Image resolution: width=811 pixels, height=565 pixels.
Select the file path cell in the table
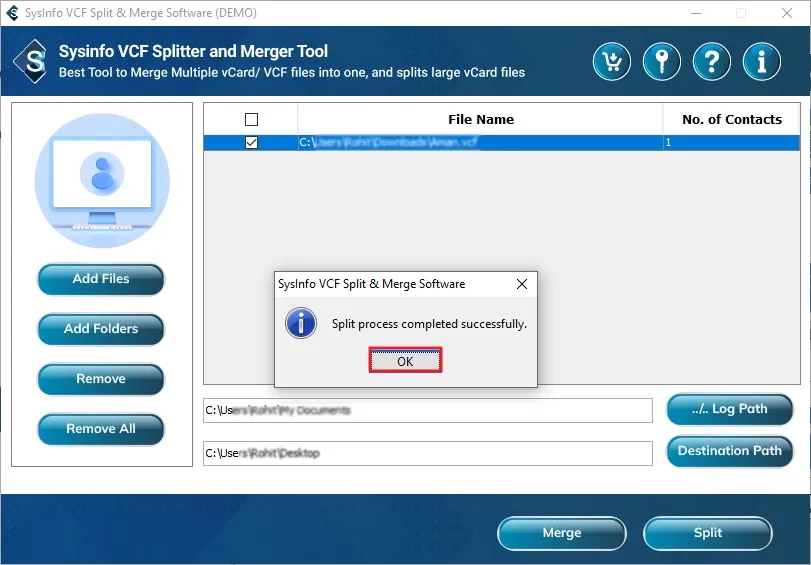480,142
